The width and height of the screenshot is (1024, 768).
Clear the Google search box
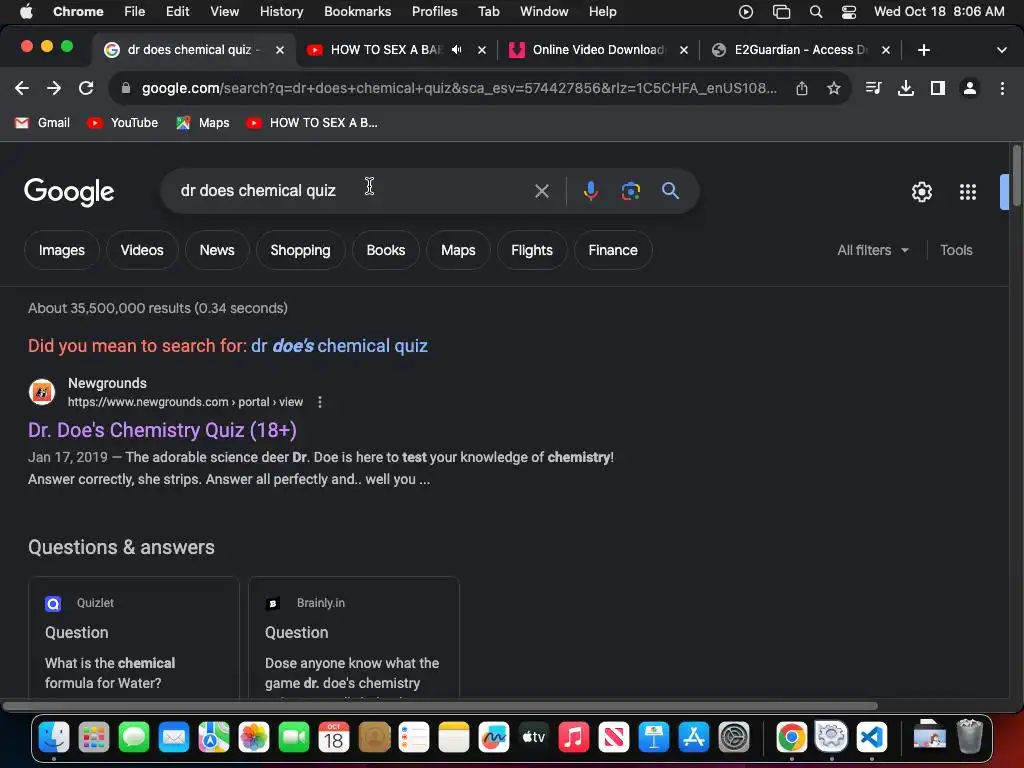click(x=541, y=191)
